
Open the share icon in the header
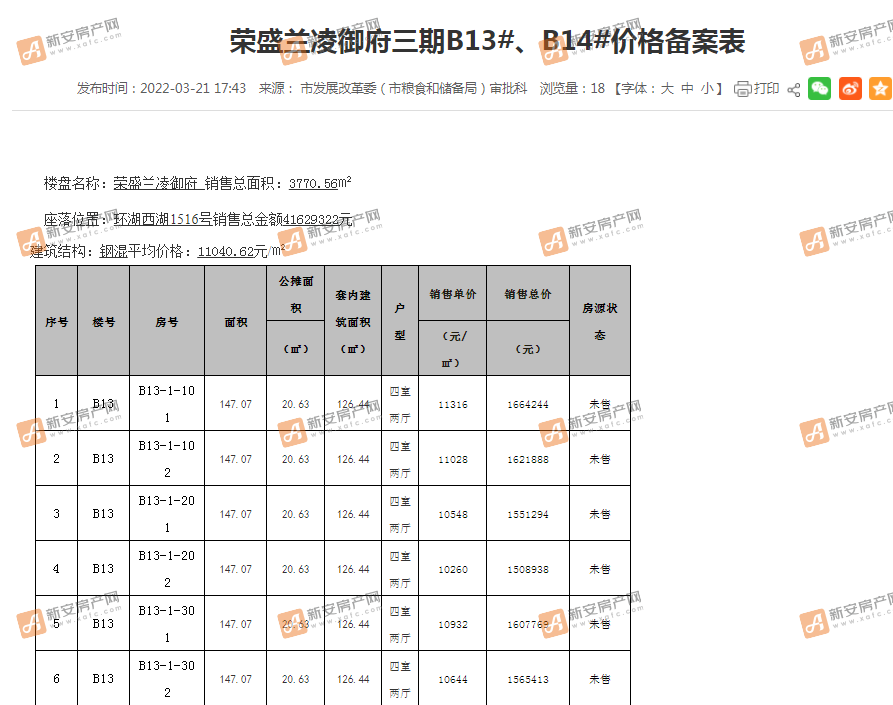(x=793, y=89)
